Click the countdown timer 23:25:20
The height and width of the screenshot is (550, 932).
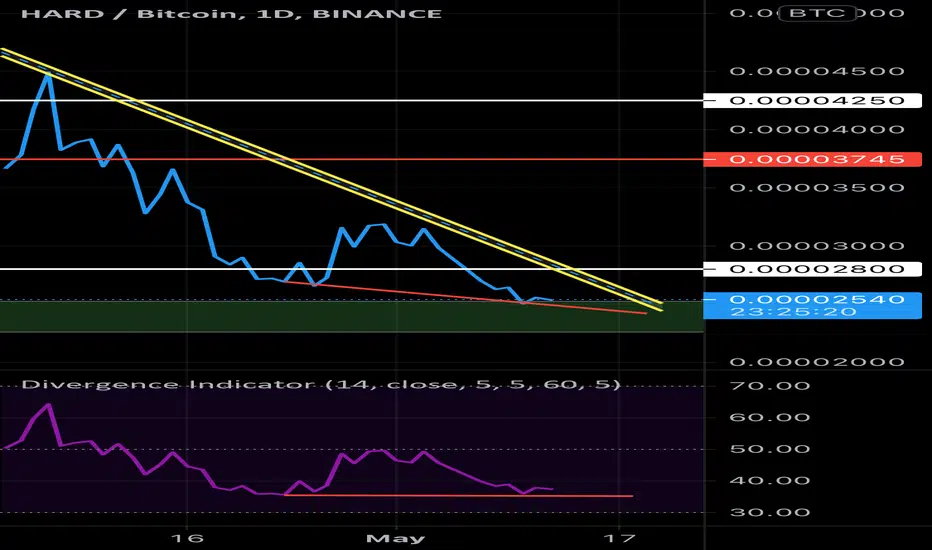pos(793,312)
